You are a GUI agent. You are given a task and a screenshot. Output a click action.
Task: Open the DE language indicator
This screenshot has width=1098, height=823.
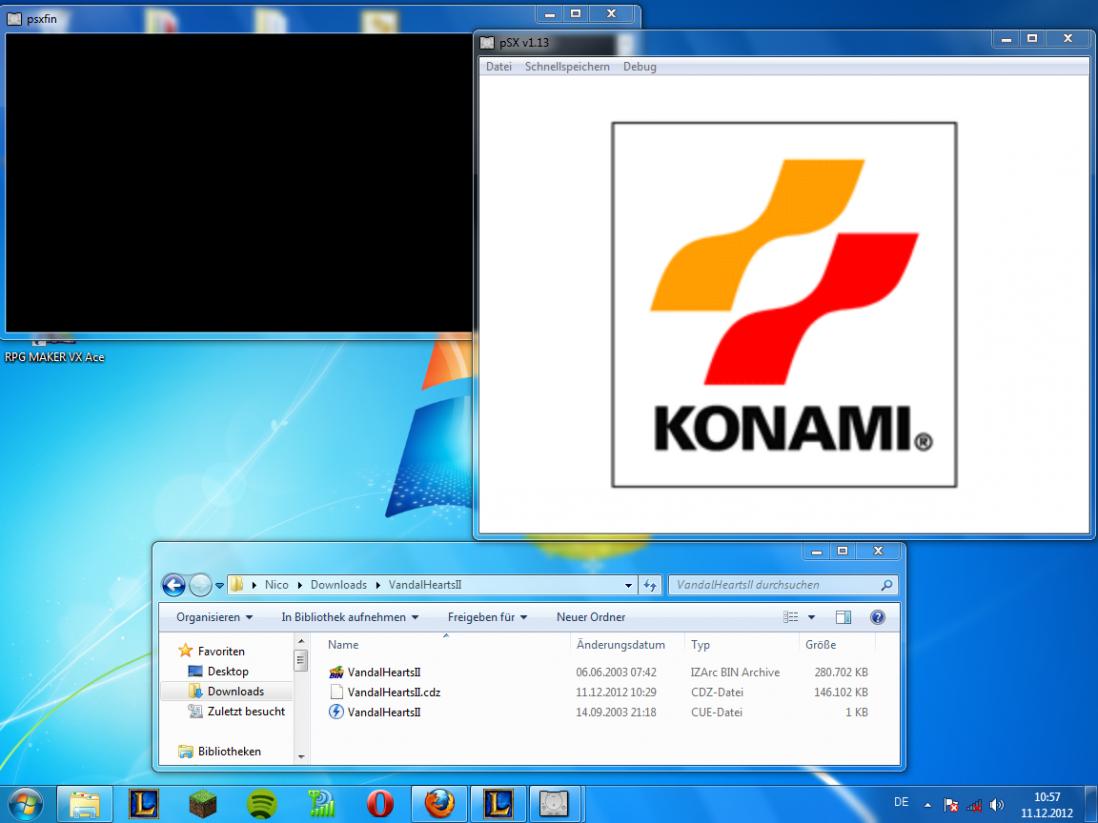click(x=901, y=802)
